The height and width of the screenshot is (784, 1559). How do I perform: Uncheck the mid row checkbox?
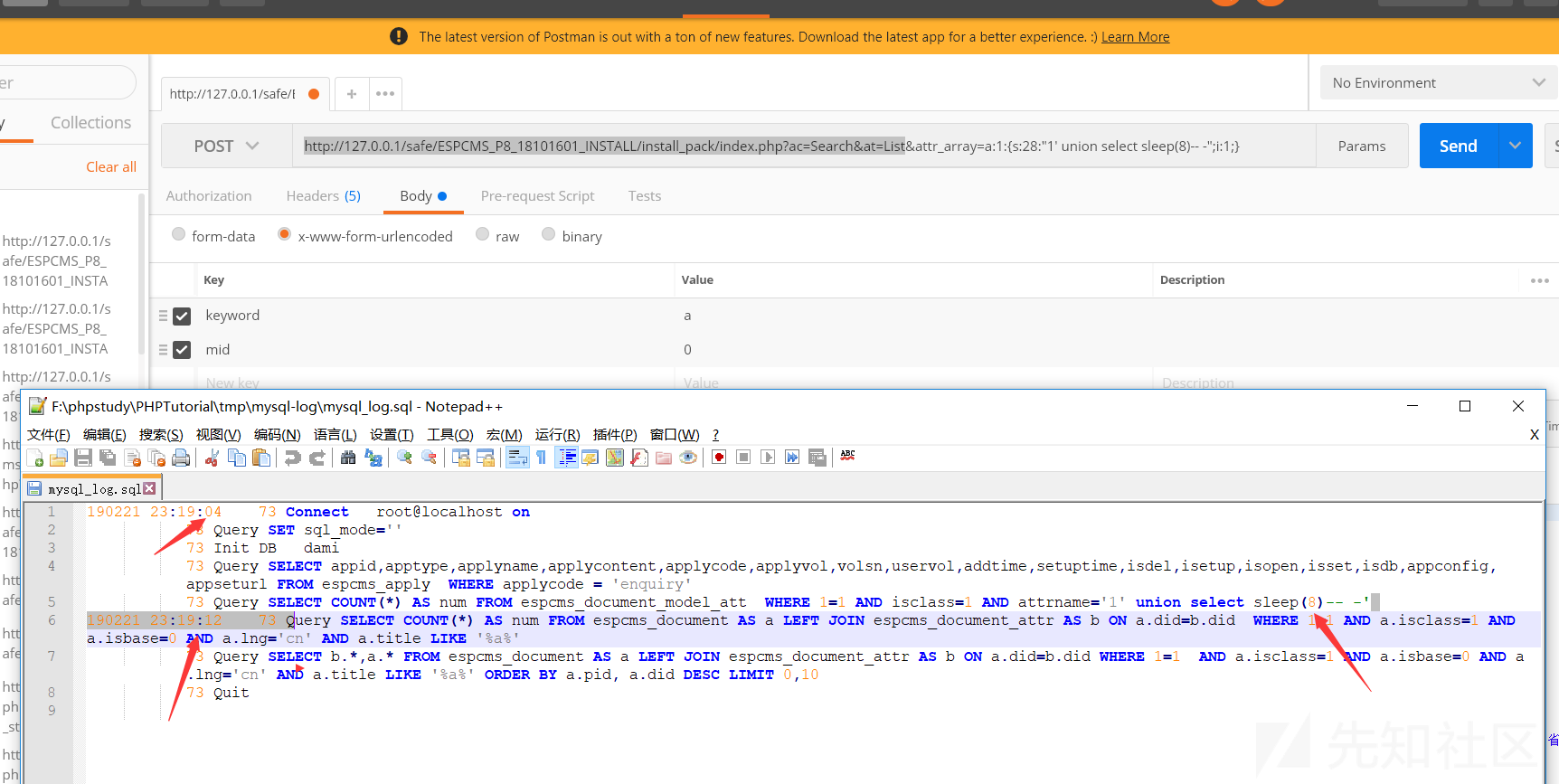(x=182, y=350)
